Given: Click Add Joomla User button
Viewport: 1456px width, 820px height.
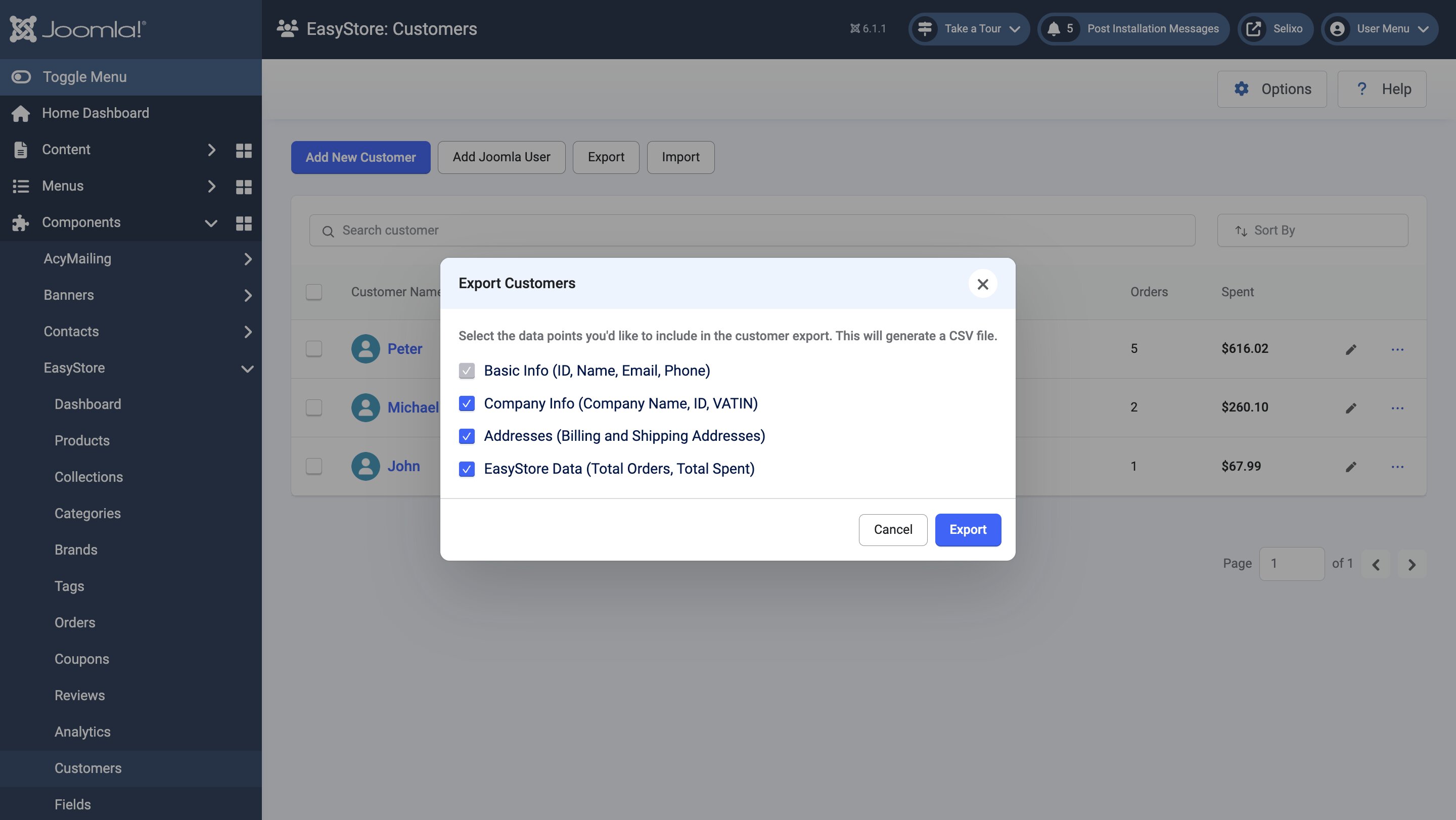Looking at the screenshot, I should click(502, 157).
